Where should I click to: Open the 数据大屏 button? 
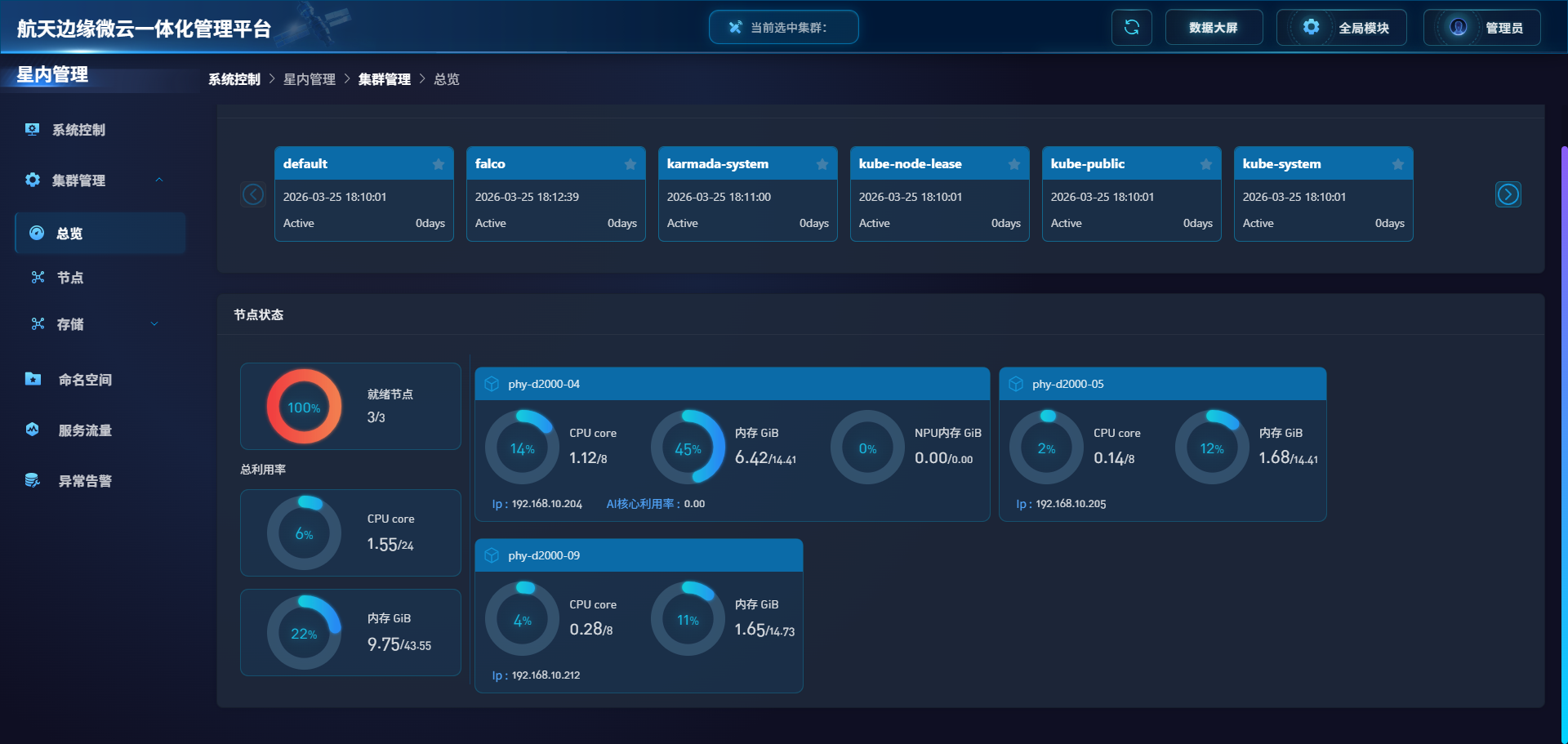[x=1214, y=28]
